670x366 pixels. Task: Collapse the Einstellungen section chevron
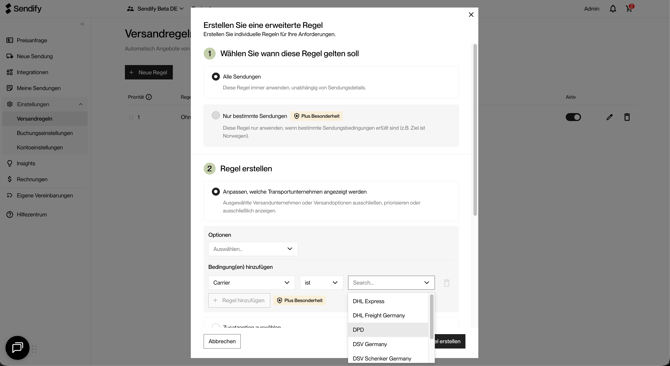[x=80, y=104]
